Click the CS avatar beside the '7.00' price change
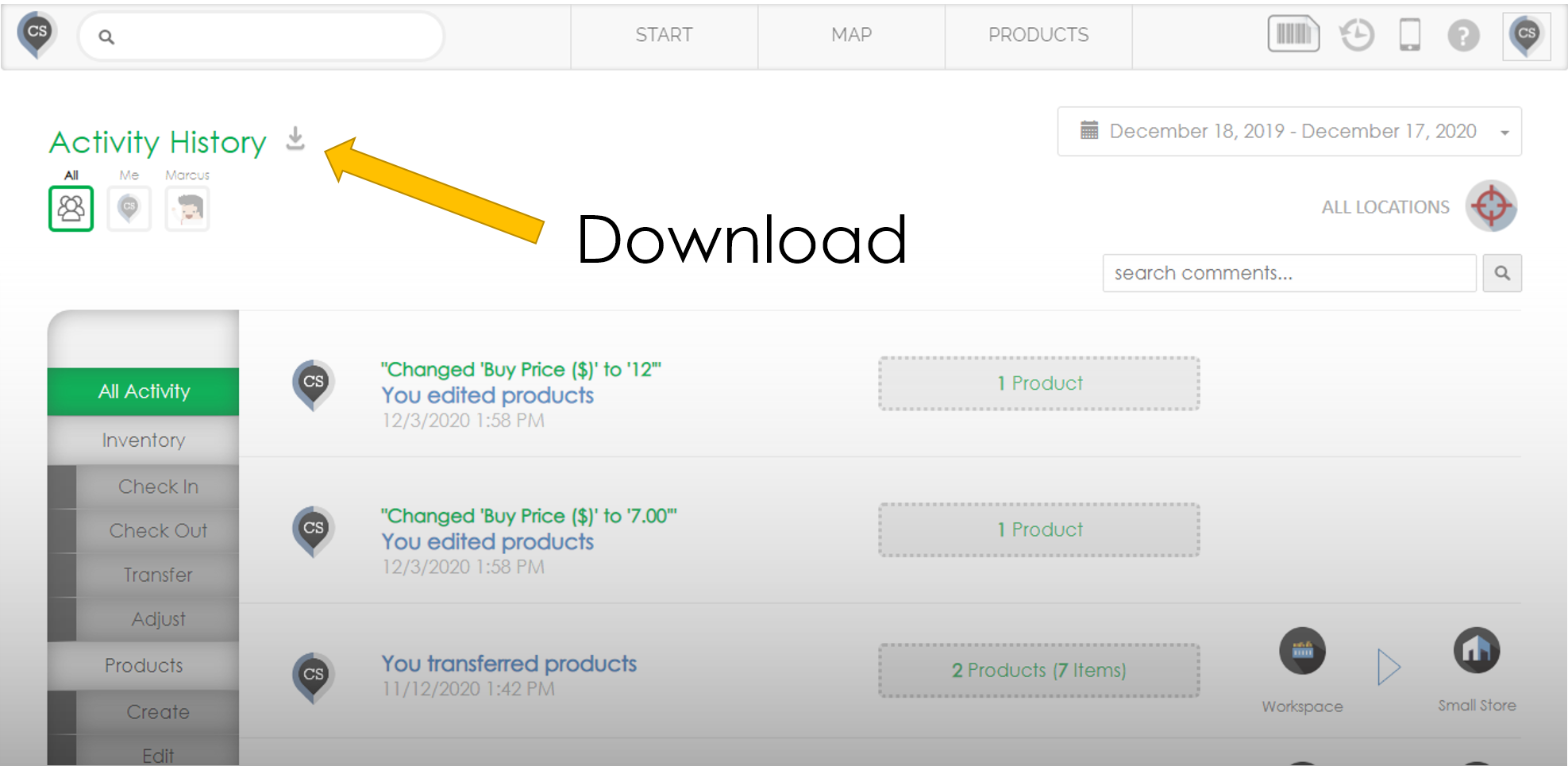The image size is (1568, 766). (x=314, y=532)
